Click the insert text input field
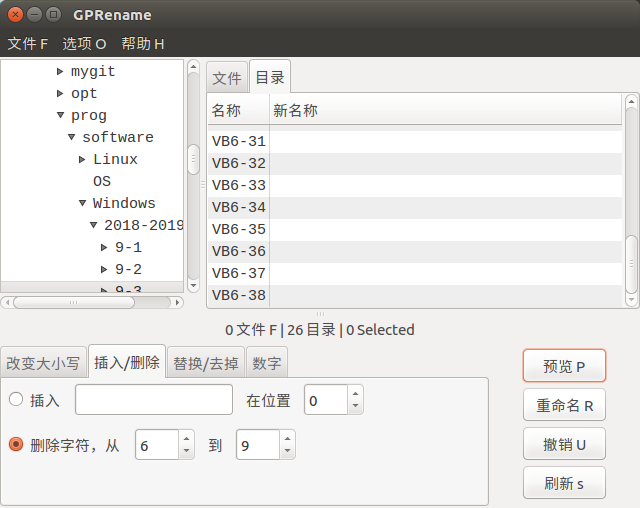 click(154, 399)
